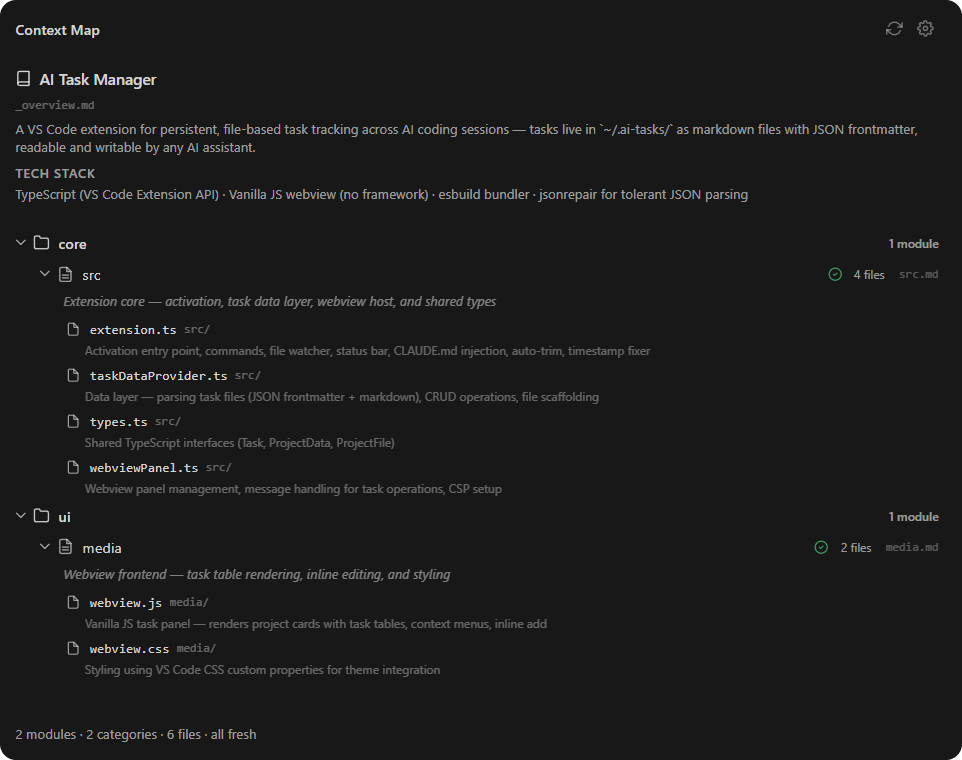This screenshot has width=962, height=760.
Task: Click the refresh icon in the header
Action: [x=893, y=28]
